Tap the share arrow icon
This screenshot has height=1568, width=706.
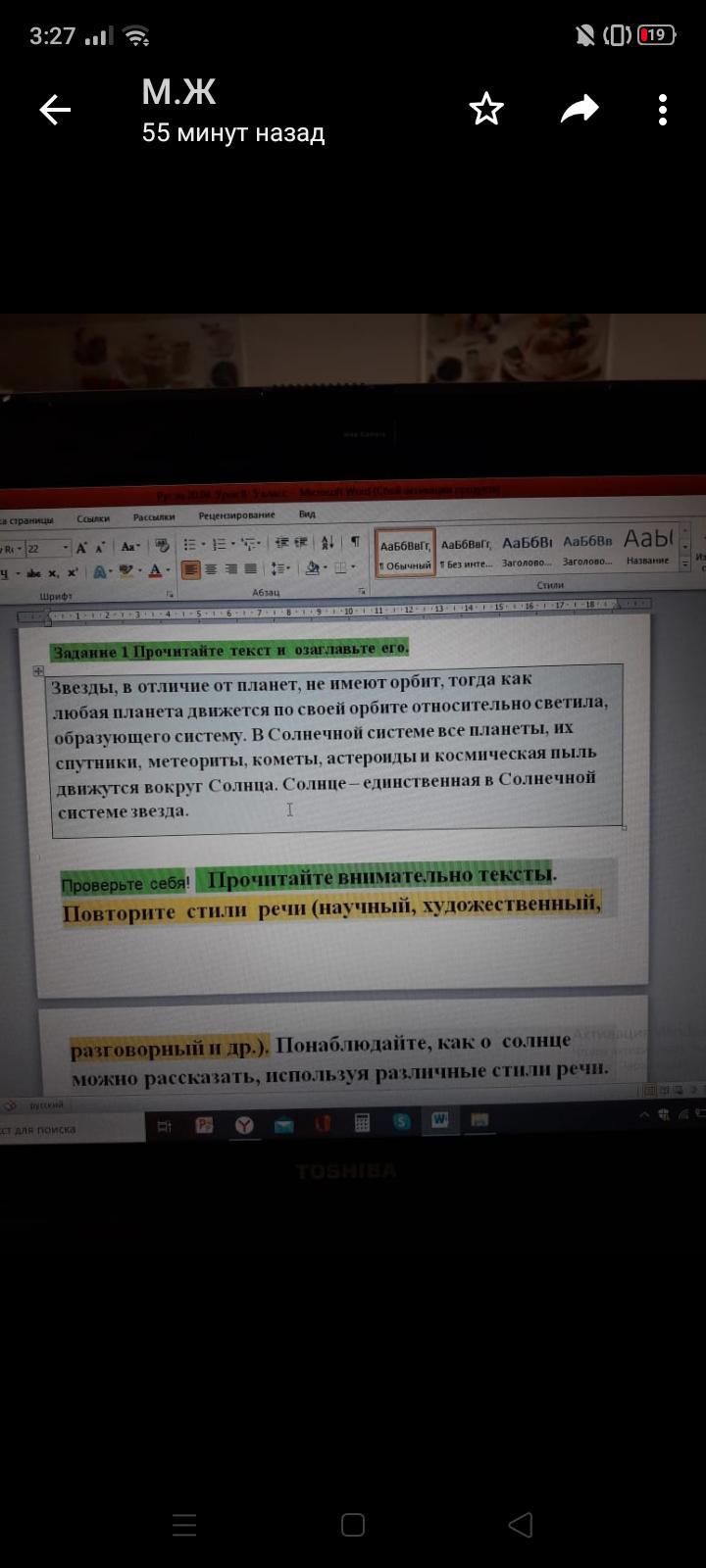[580, 110]
